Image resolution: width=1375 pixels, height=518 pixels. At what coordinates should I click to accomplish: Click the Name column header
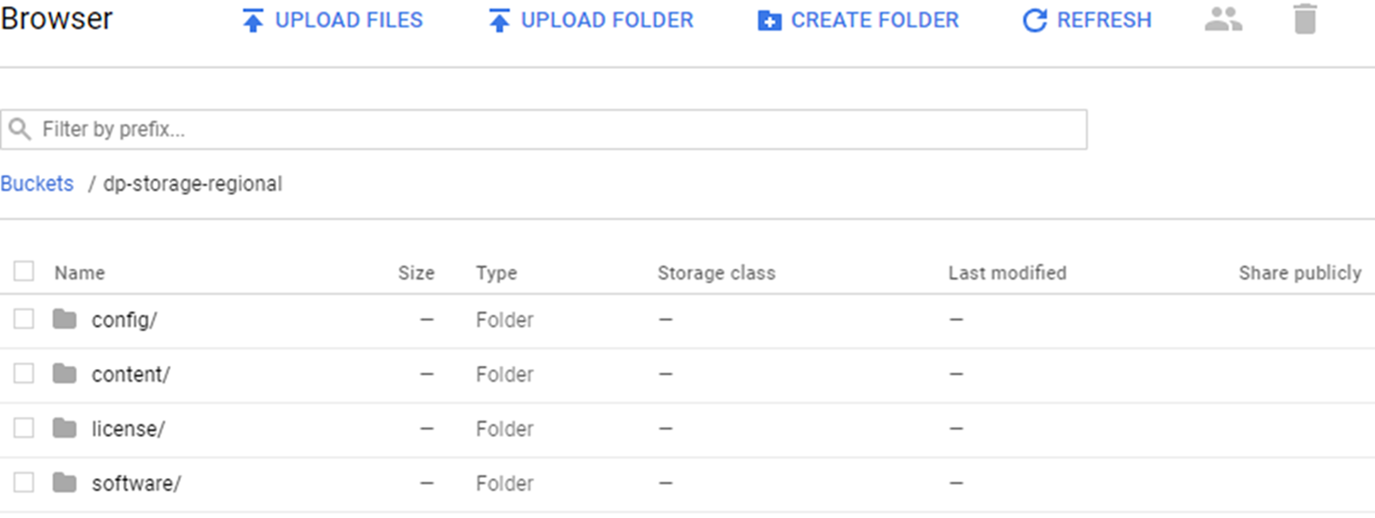(79, 273)
